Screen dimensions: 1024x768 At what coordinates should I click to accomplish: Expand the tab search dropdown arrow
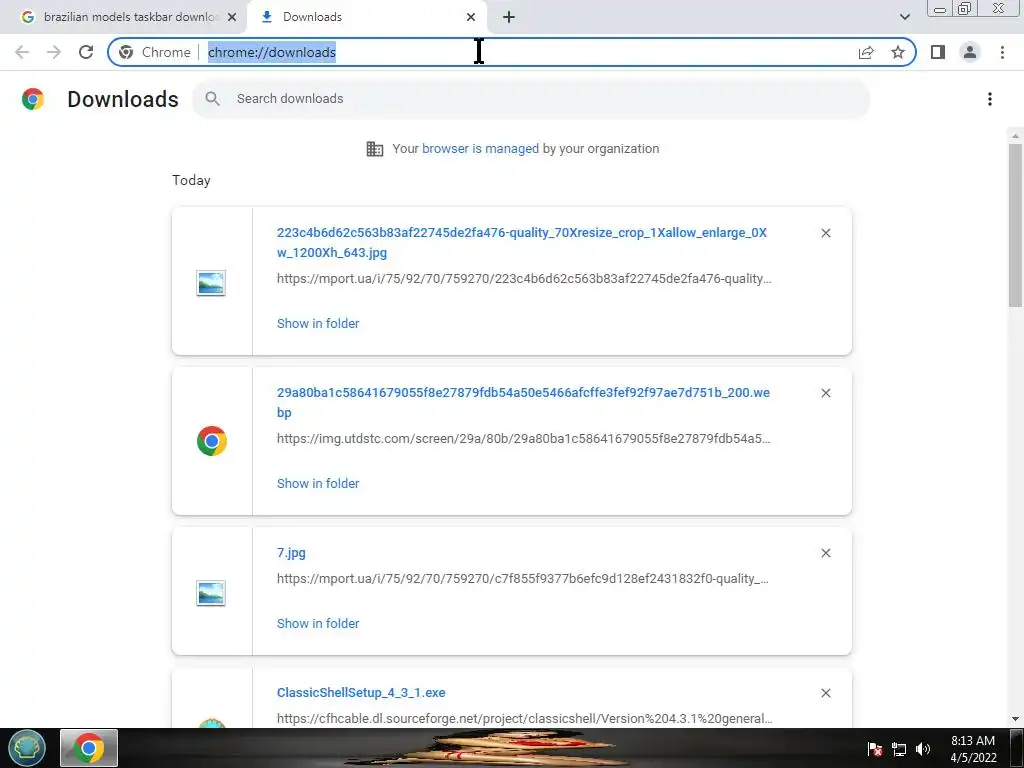click(904, 17)
